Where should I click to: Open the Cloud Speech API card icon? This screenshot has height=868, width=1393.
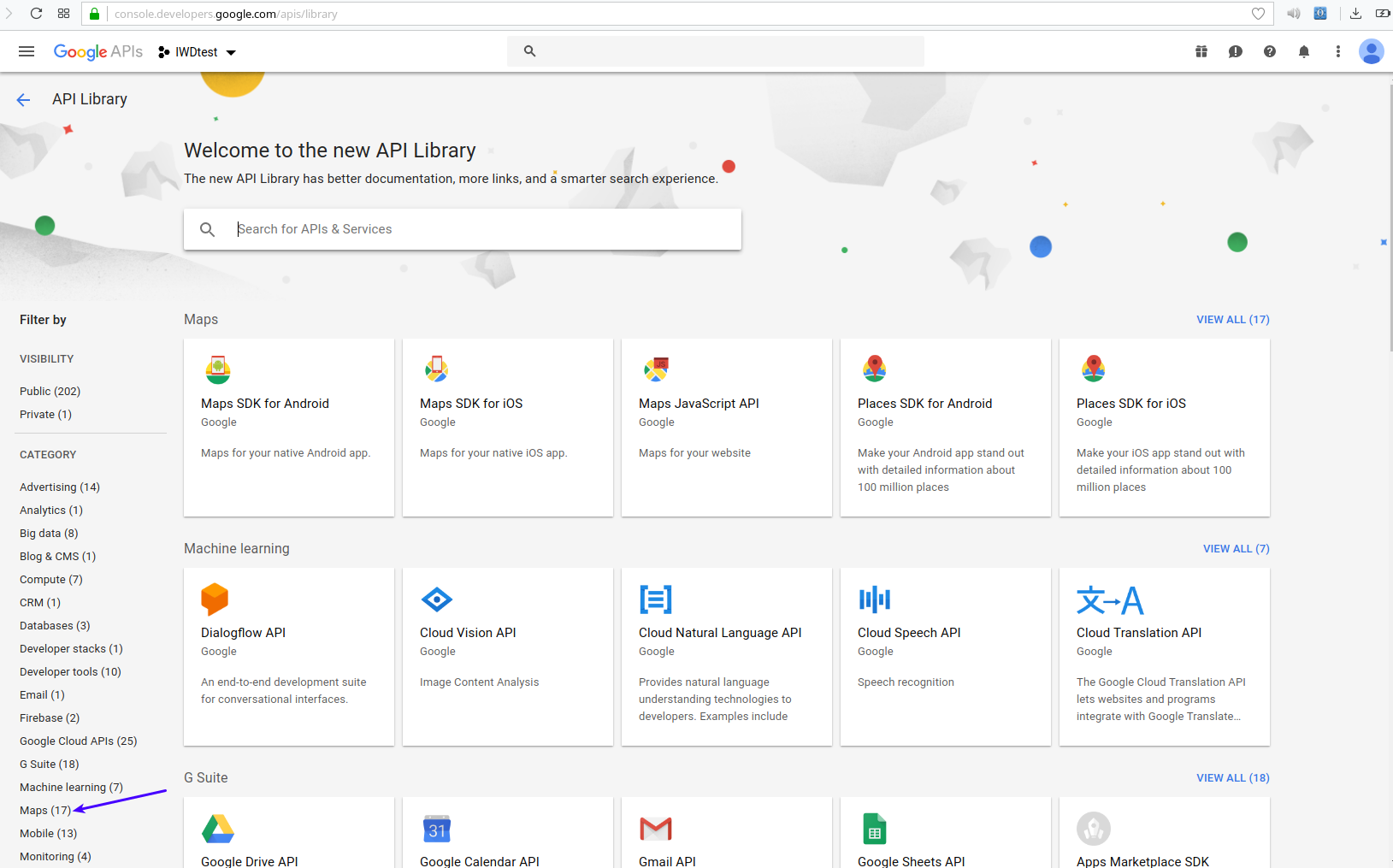click(x=875, y=599)
